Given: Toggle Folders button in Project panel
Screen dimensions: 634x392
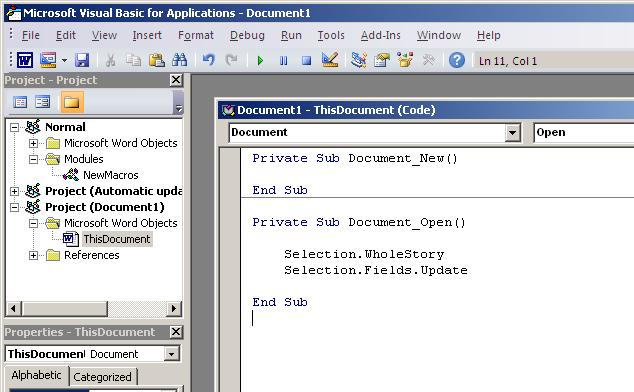Looking at the screenshot, I should (72, 102).
